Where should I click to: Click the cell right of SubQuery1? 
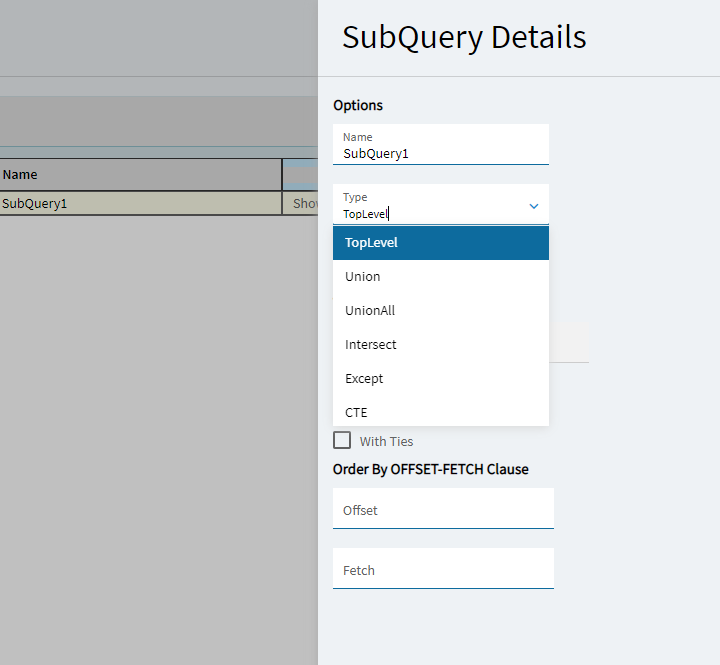(301, 203)
